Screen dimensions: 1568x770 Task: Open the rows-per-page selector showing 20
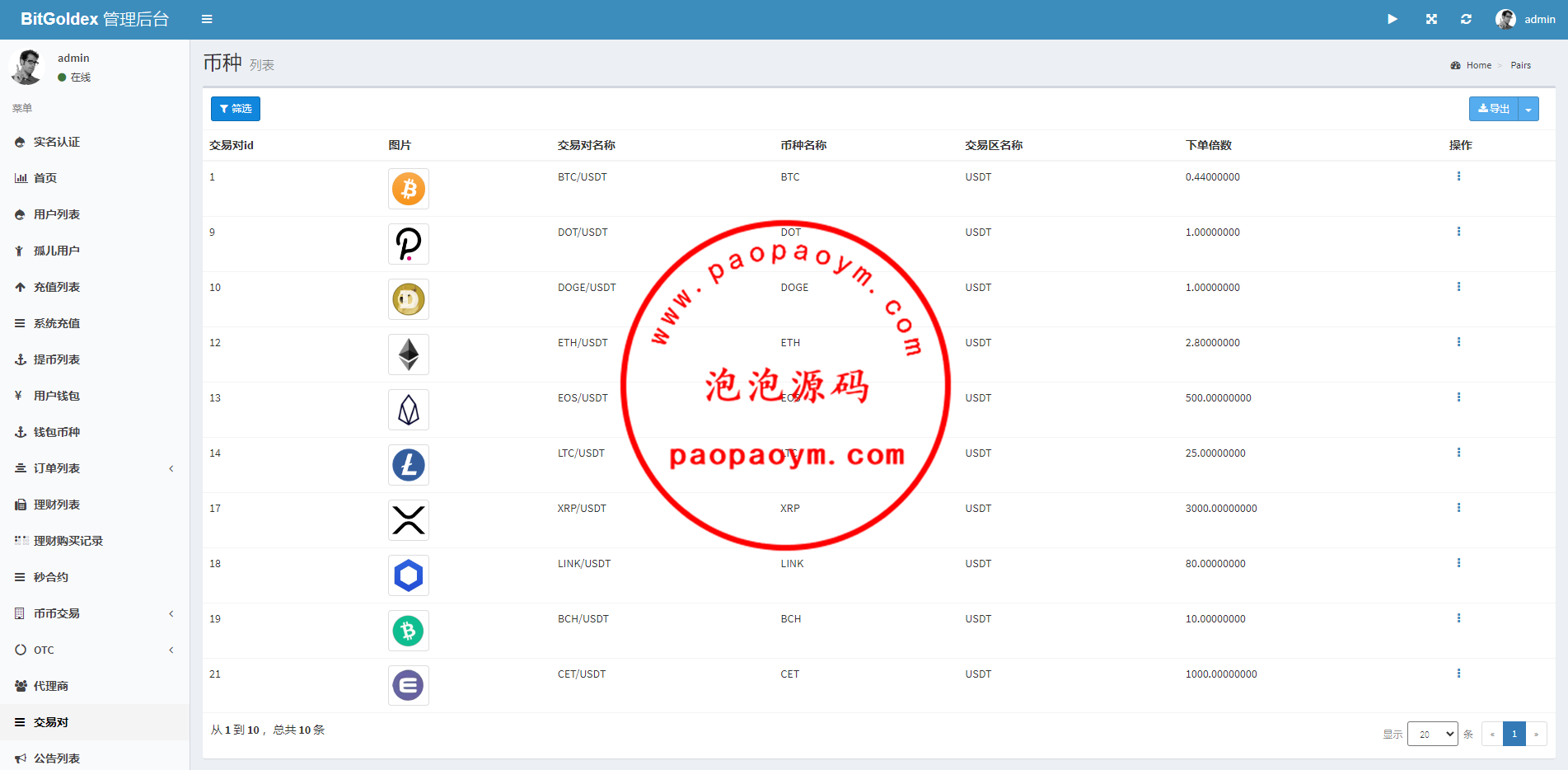tap(1432, 734)
